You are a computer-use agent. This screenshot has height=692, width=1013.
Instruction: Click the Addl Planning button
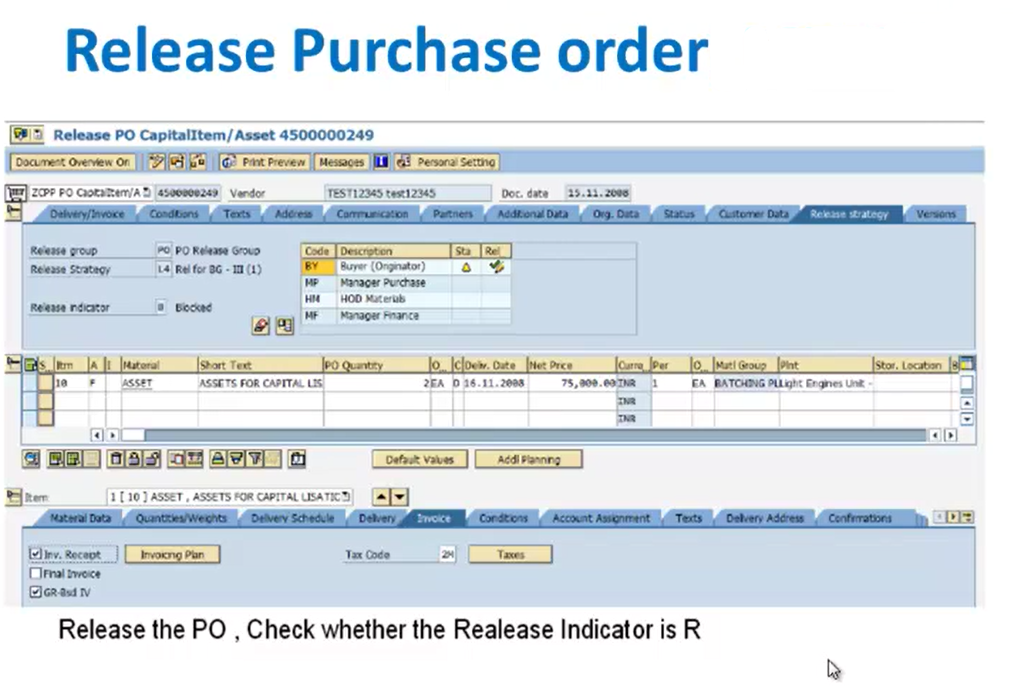click(528, 459)
